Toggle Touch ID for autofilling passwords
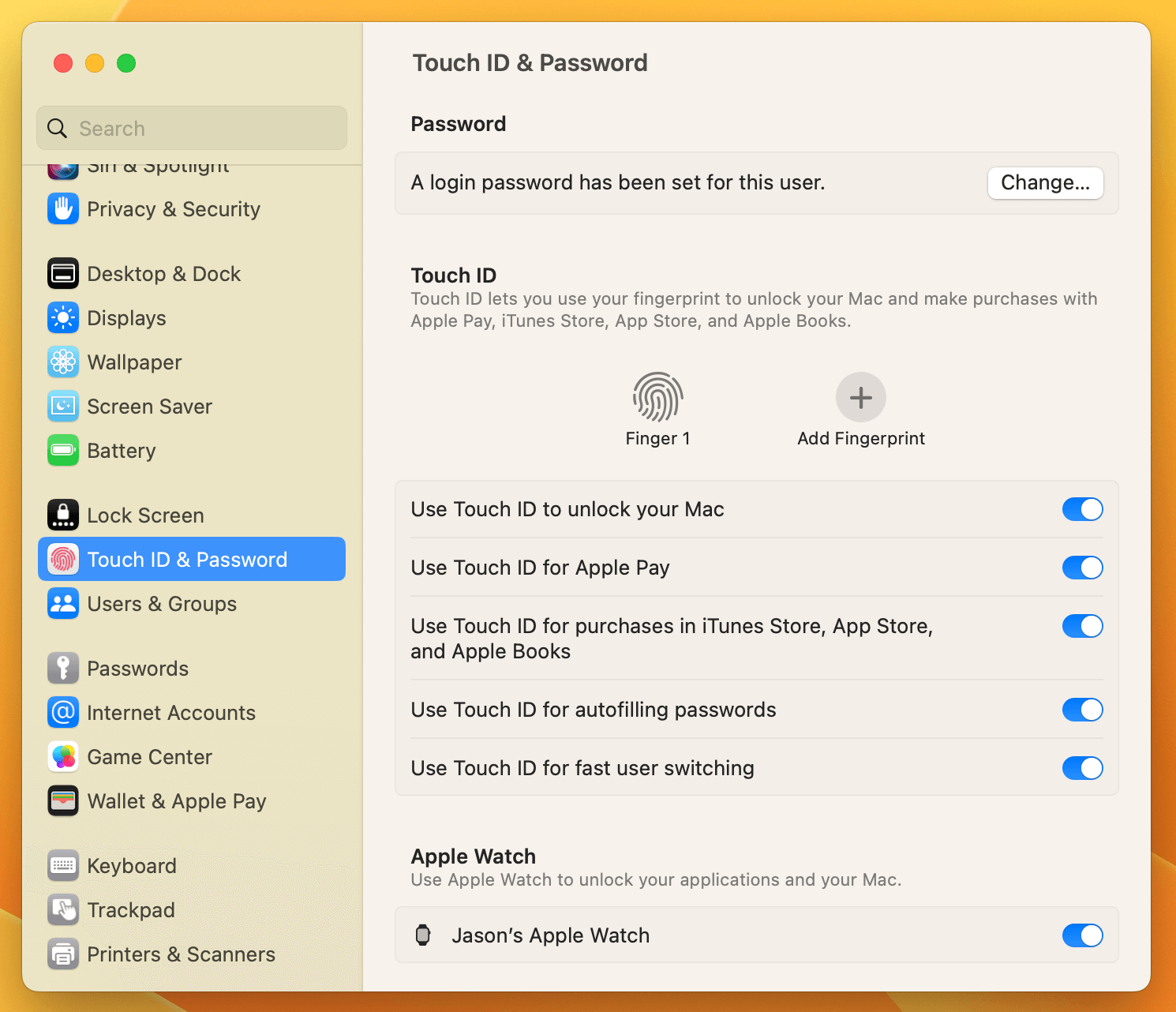 1082,710
